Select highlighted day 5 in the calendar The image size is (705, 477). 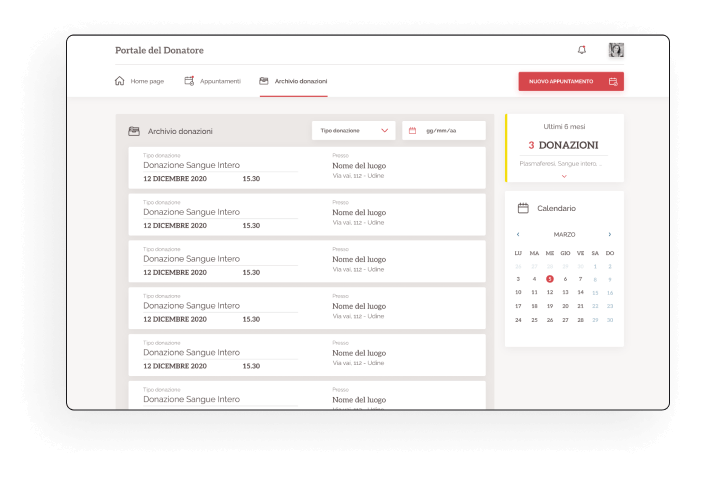click(x=549, y=279)
